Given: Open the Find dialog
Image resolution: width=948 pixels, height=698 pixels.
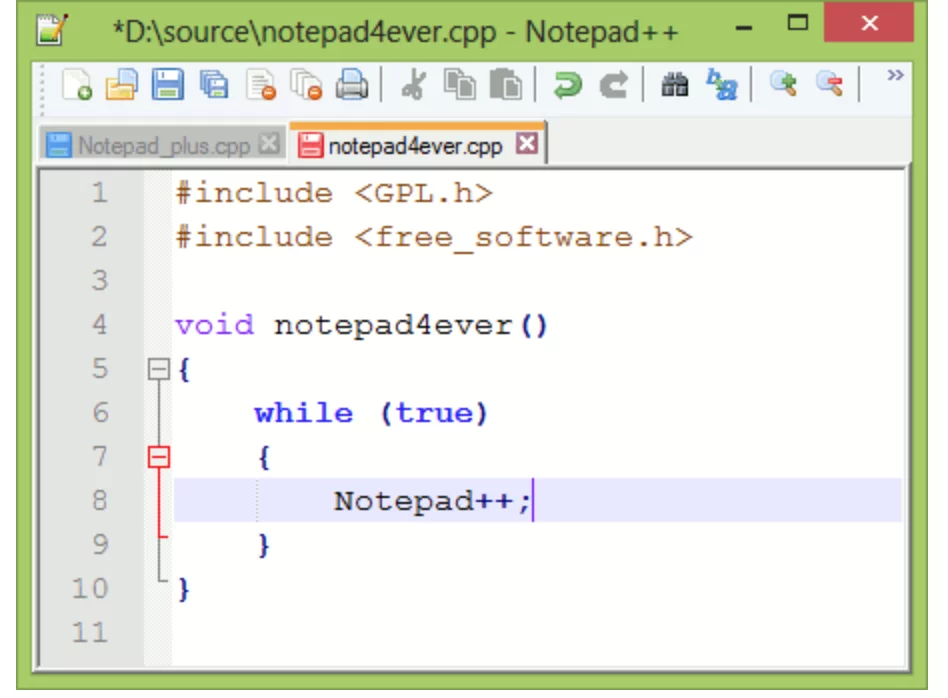Looking at the screenshot, I should pyautogui.click(x=675, y=85).
